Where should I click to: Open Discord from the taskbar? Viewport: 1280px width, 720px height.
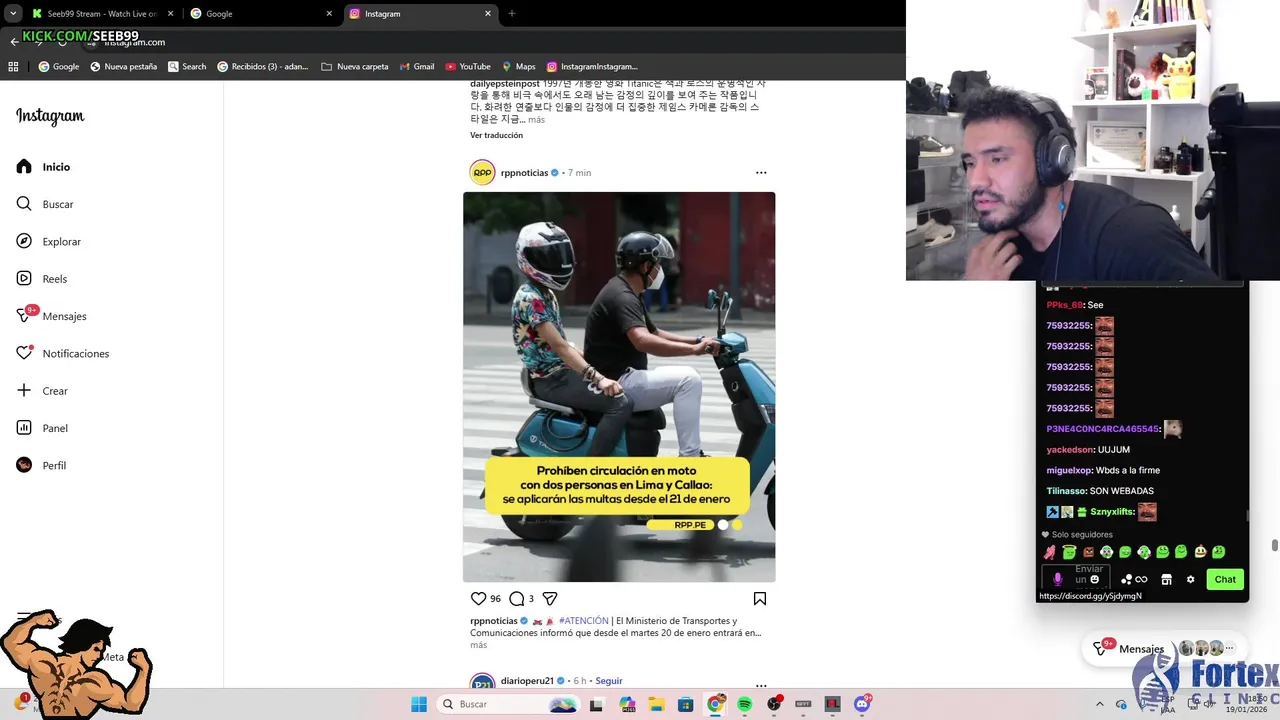862,704
